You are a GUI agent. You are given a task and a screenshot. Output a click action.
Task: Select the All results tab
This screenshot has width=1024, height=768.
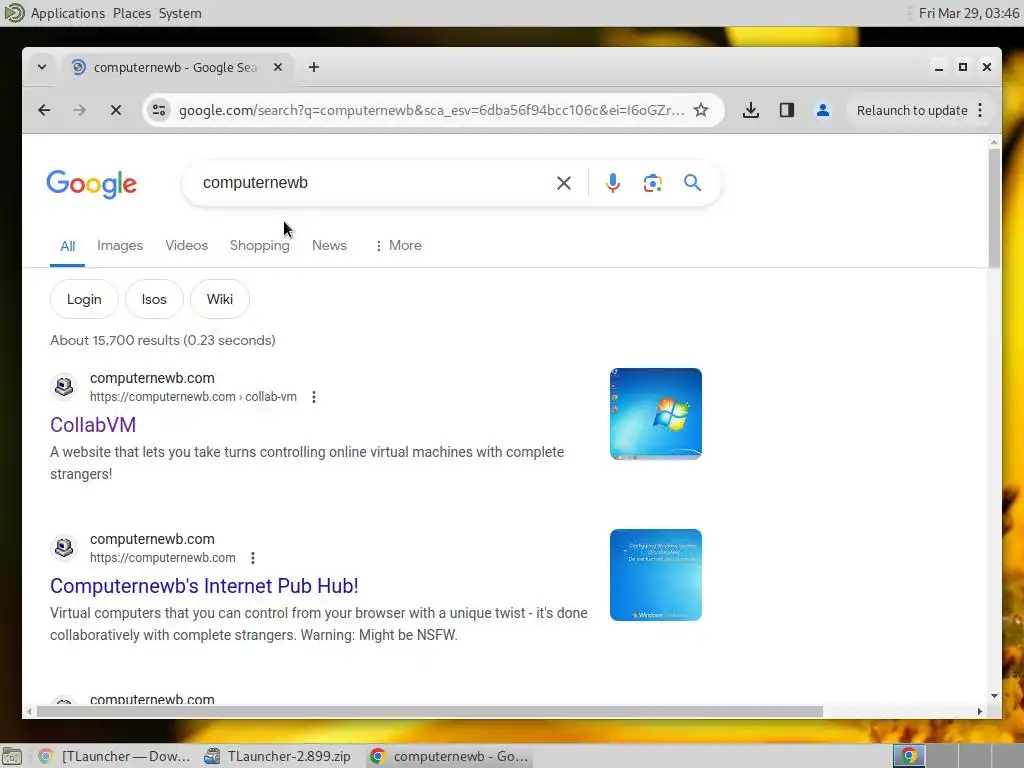point(67,246)
